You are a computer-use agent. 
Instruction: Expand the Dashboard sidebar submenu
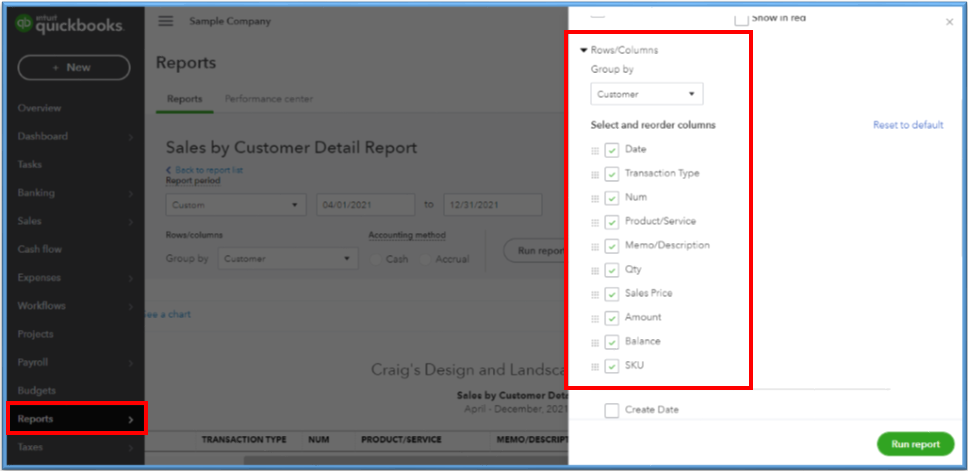pos(130,137)
